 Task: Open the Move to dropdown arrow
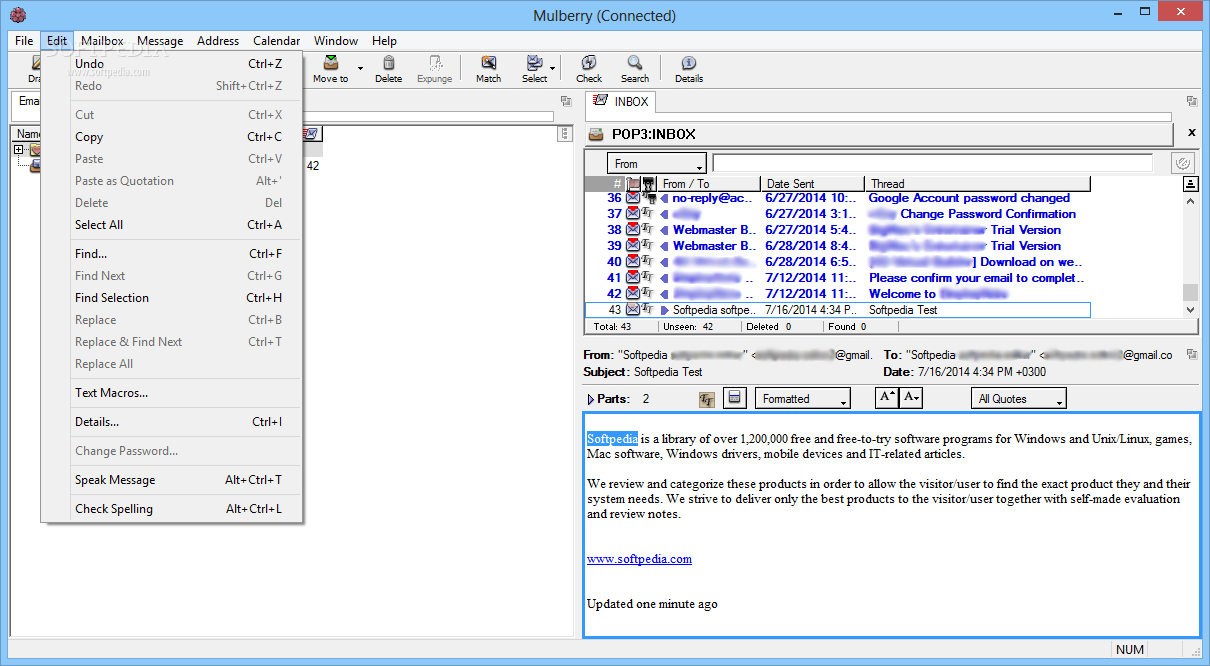pos(360,70)
